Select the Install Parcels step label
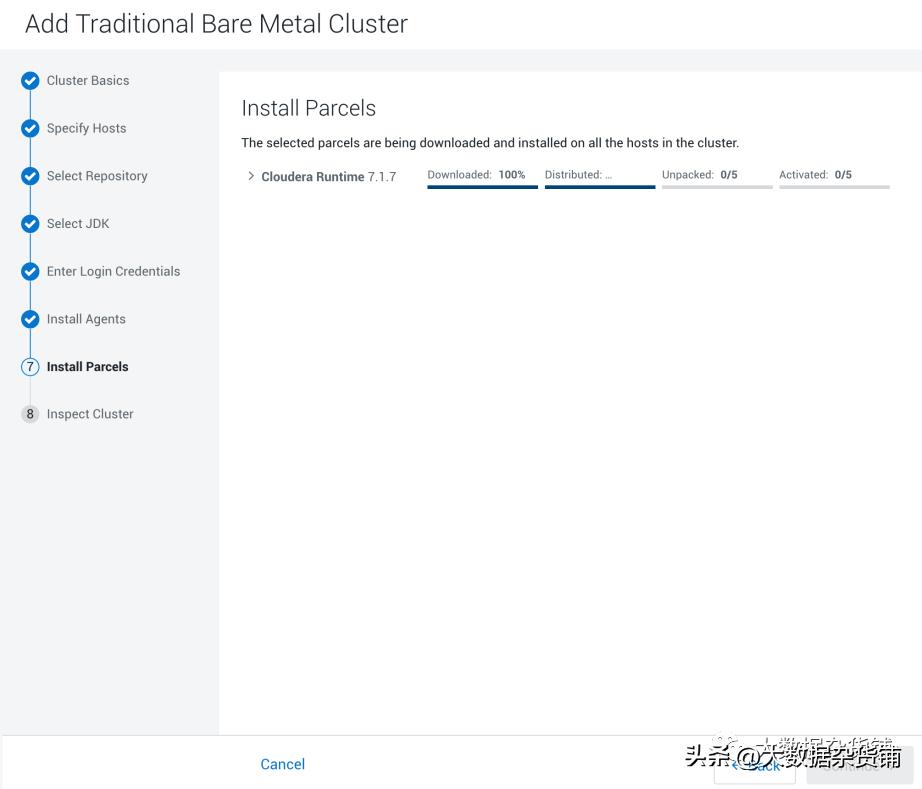This screenshot has width=922, height=789. [x=88, y=367]
